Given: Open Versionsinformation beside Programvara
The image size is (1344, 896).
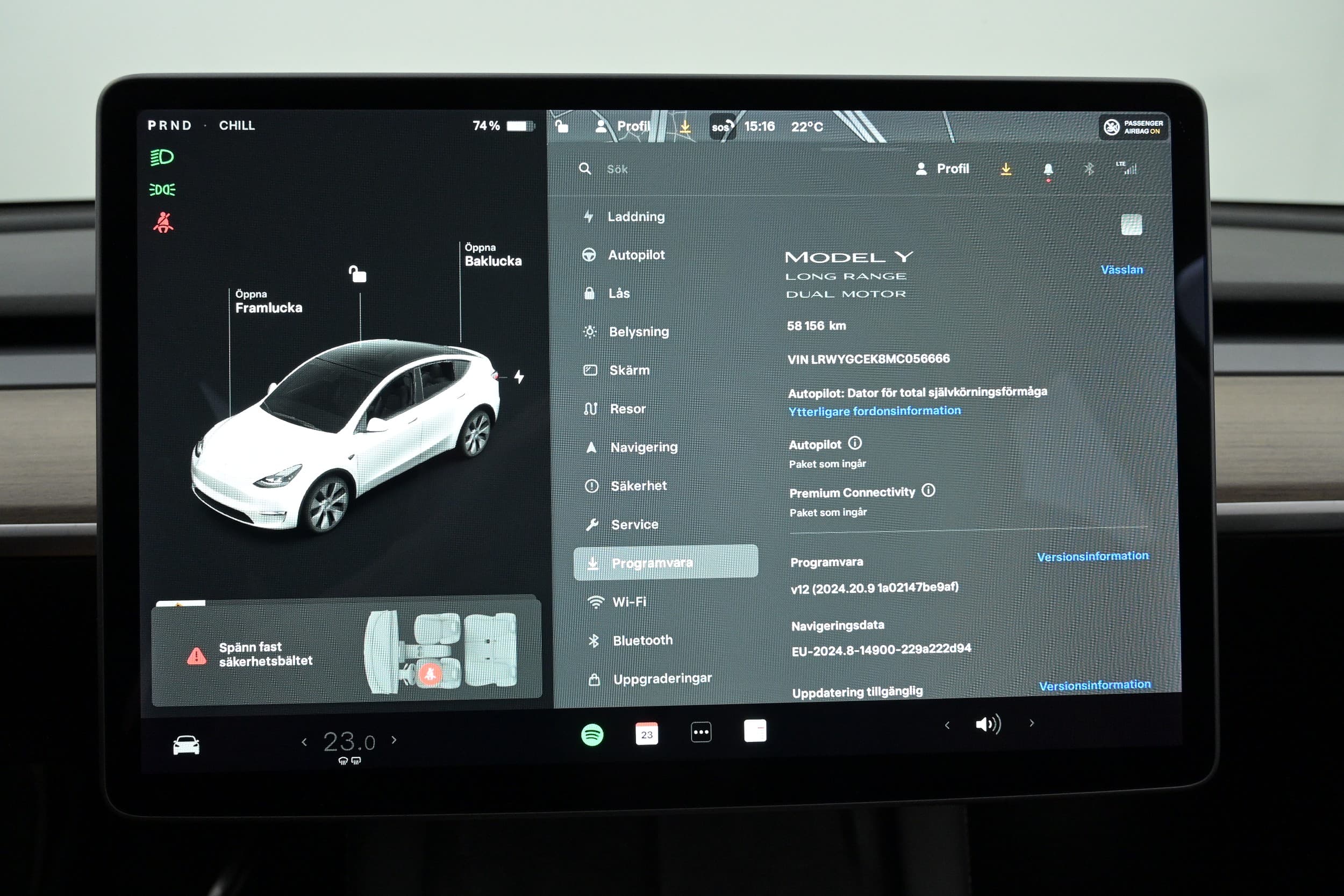Looking at the screenshot, I should 1092,556.
